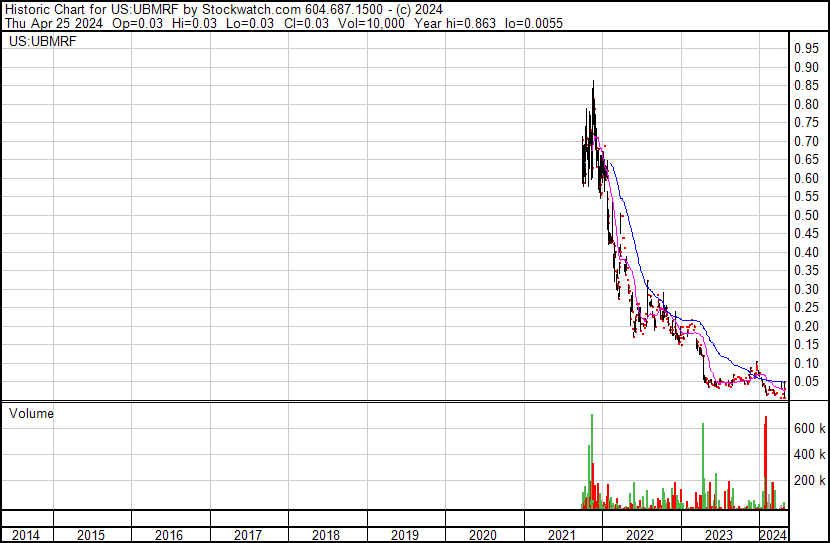Viewport: 830px width, 543px height.
Task: Click the 600 k volume axis label
Action: pyautogui.click(x=809, y=428)
